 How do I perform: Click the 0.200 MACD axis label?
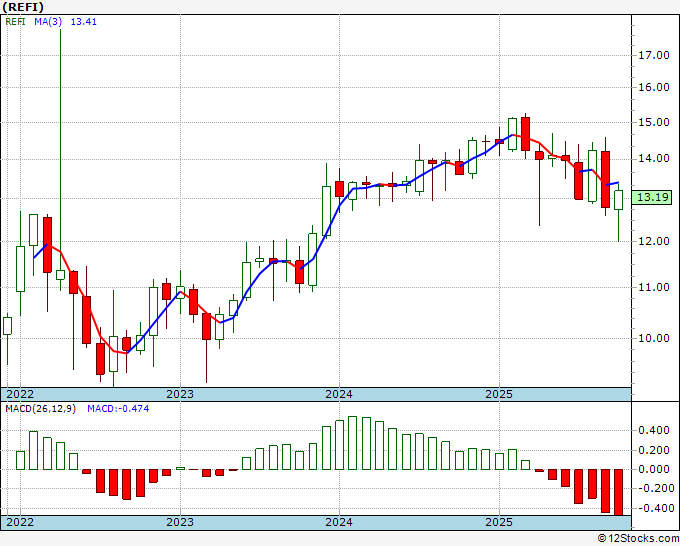pos(654,450)
